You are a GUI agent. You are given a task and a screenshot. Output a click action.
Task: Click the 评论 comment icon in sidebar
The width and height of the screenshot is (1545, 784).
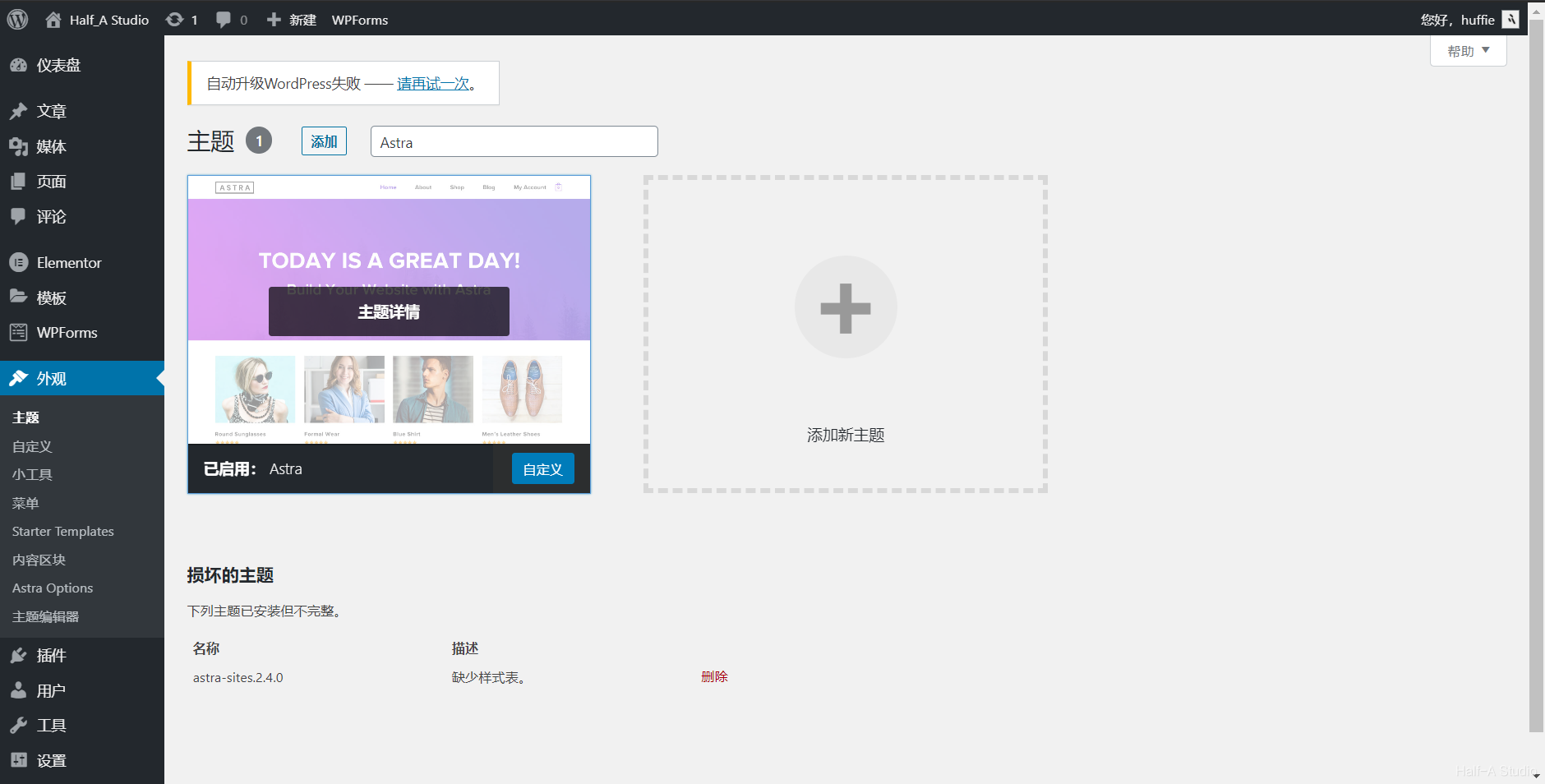tap(18, 216)
